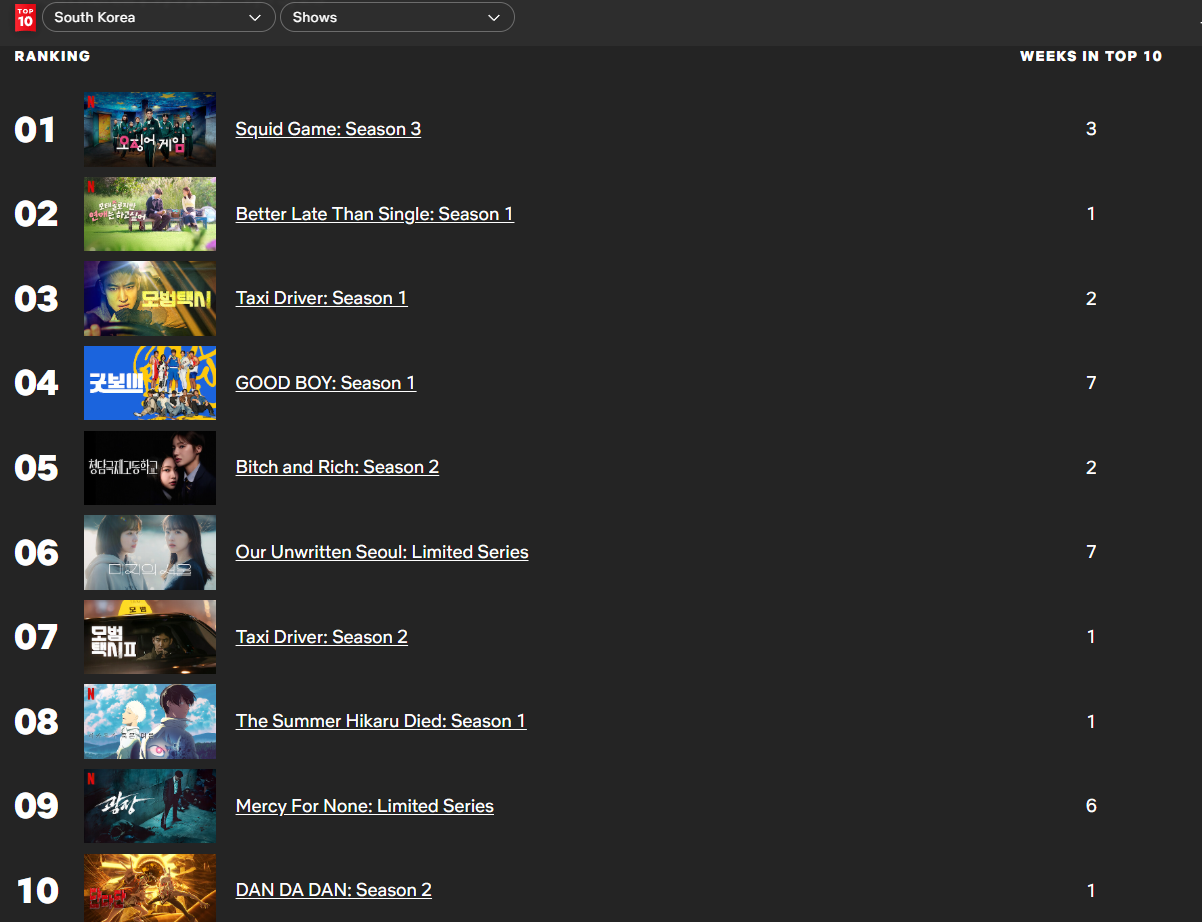Click the Bitch and Rich thumbnail
1202x922 pixels.
tap(150, 467)
